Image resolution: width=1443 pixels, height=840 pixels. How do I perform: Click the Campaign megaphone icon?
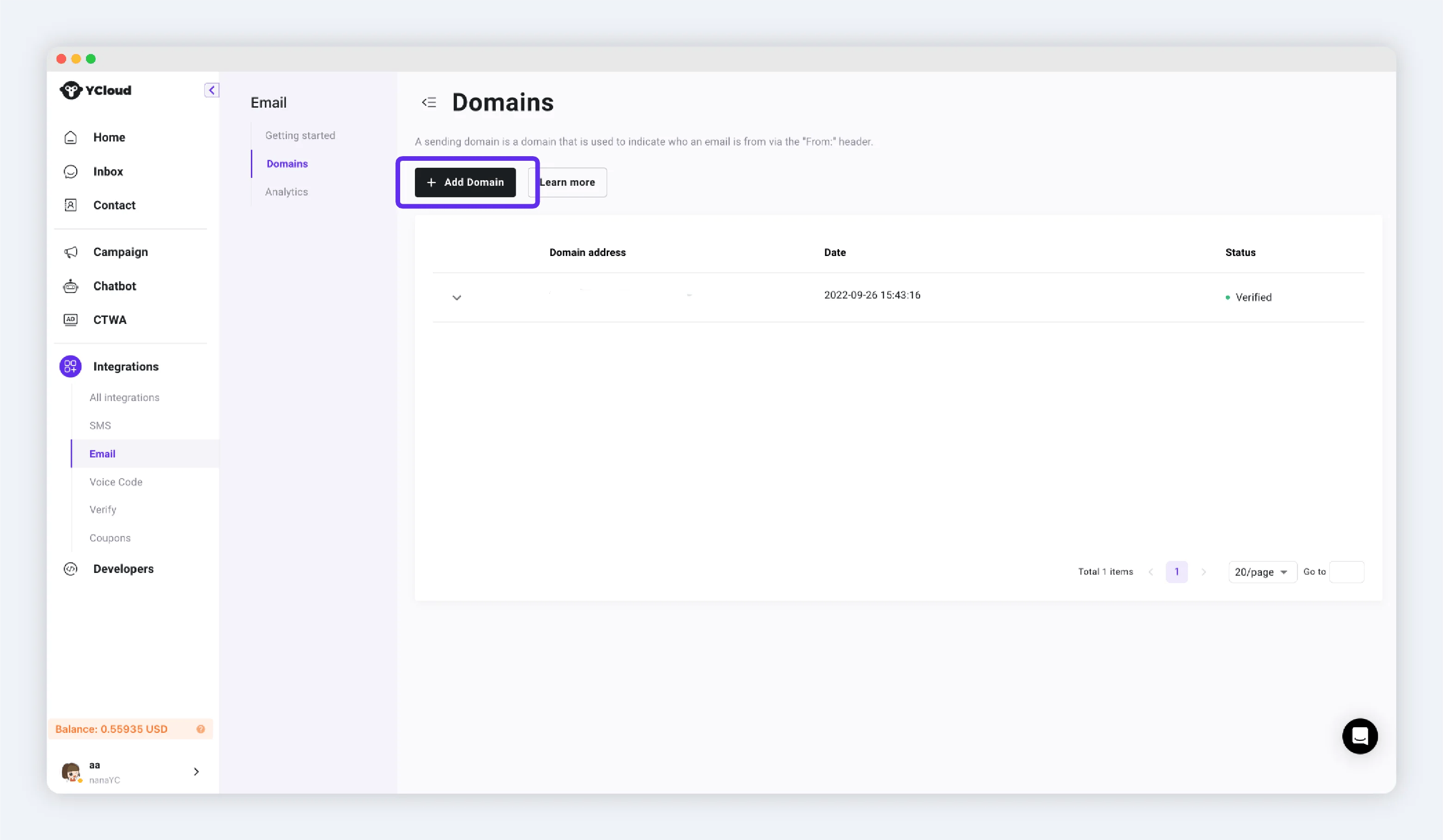[70, 252]
